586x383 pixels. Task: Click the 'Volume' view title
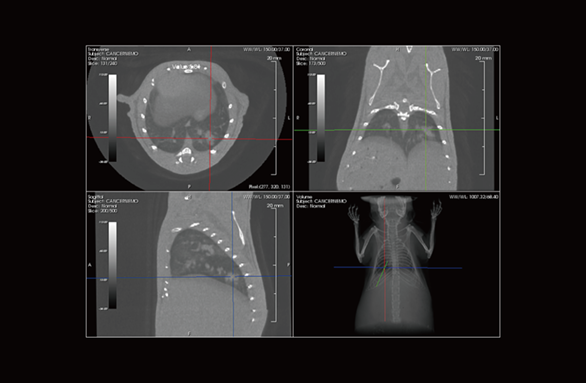click(x=304, y=196)
